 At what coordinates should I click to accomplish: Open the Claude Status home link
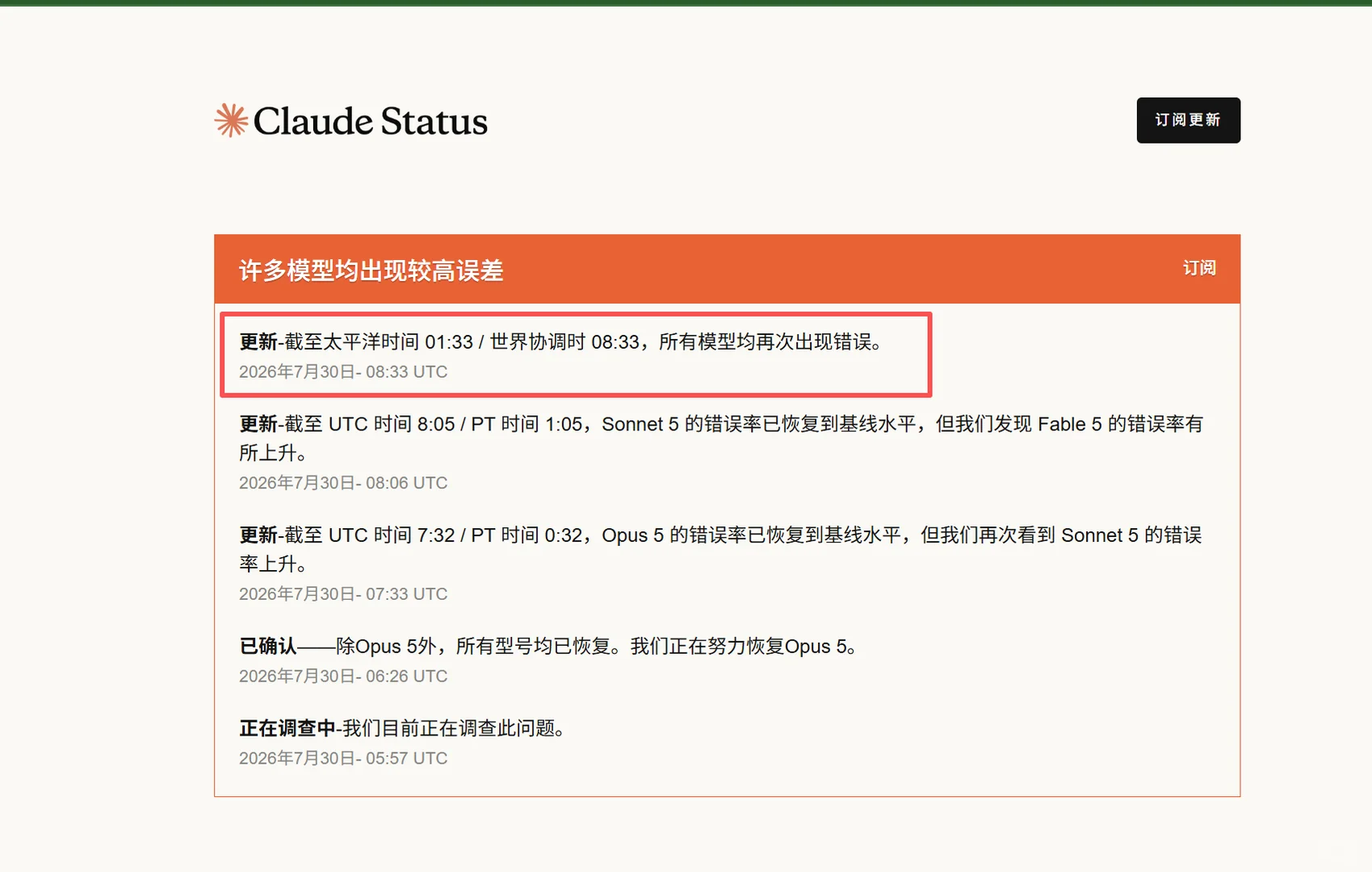pyautogui.click(x=351, y=120)
